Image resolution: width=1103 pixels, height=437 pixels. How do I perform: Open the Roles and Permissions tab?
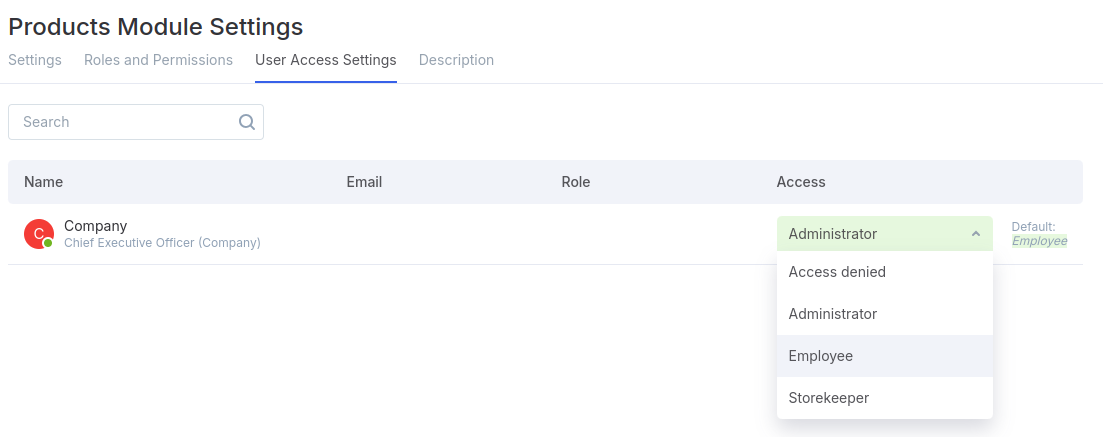tap(158, 60)
